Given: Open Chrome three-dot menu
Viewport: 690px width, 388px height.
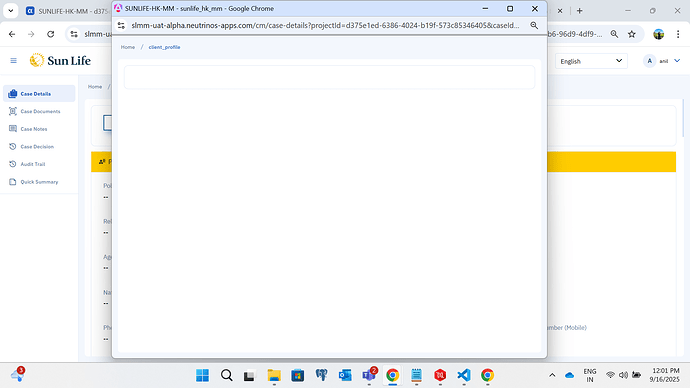Looking at the screenshot, I should [x=678, y=34].
